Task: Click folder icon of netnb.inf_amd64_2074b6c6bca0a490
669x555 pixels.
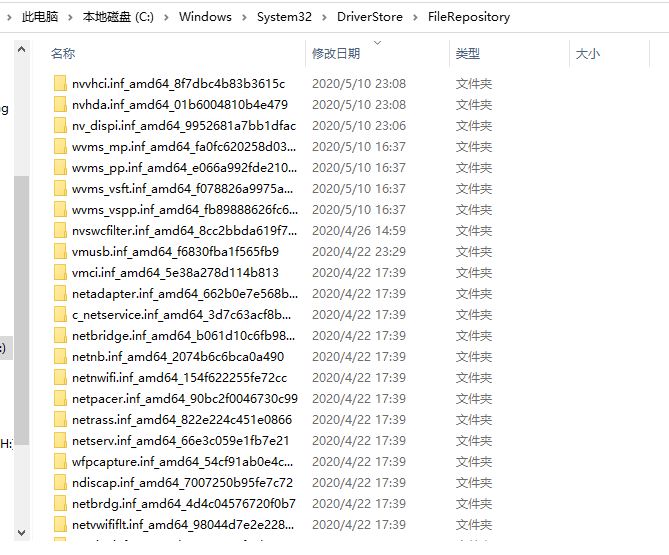Action: [60, 356]
